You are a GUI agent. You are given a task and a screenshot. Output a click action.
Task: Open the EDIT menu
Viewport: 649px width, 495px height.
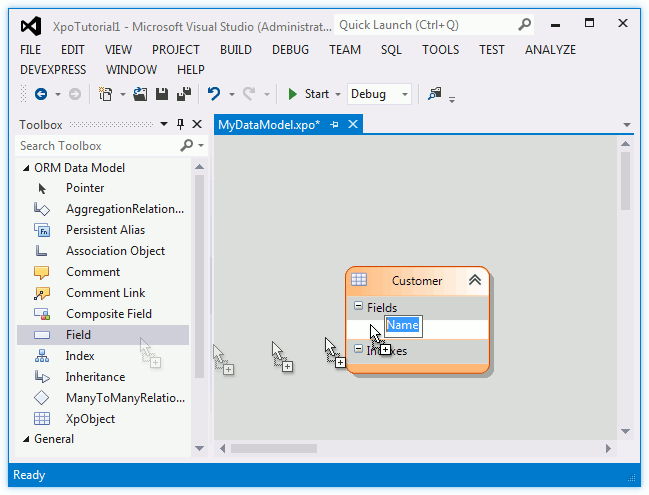[73, 50]
